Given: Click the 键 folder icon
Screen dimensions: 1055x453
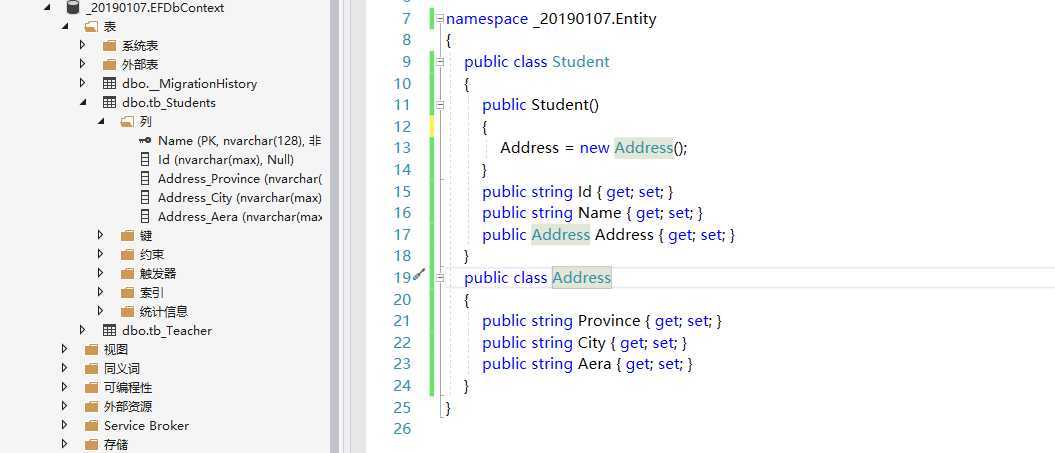Looking at the screenshot, I should pyautogui.click(x=127, y=235).
